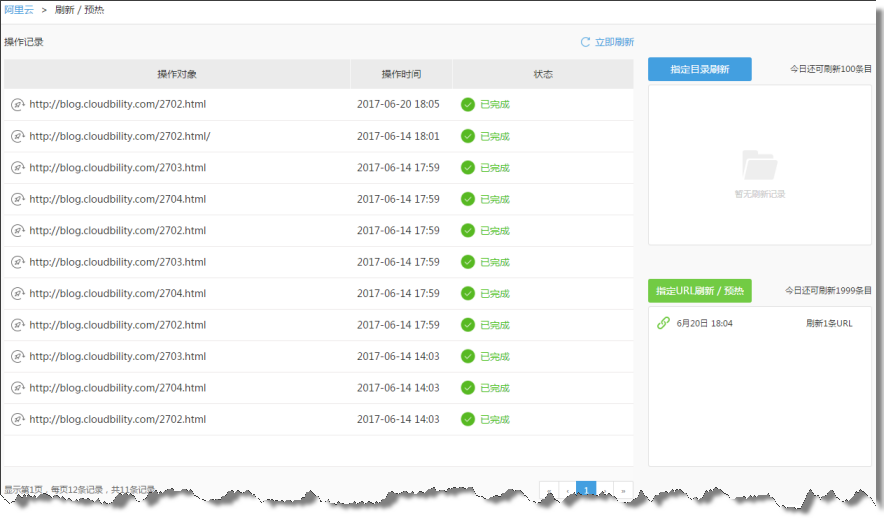Click the URL icon in the last table row

tap(17, 419)
